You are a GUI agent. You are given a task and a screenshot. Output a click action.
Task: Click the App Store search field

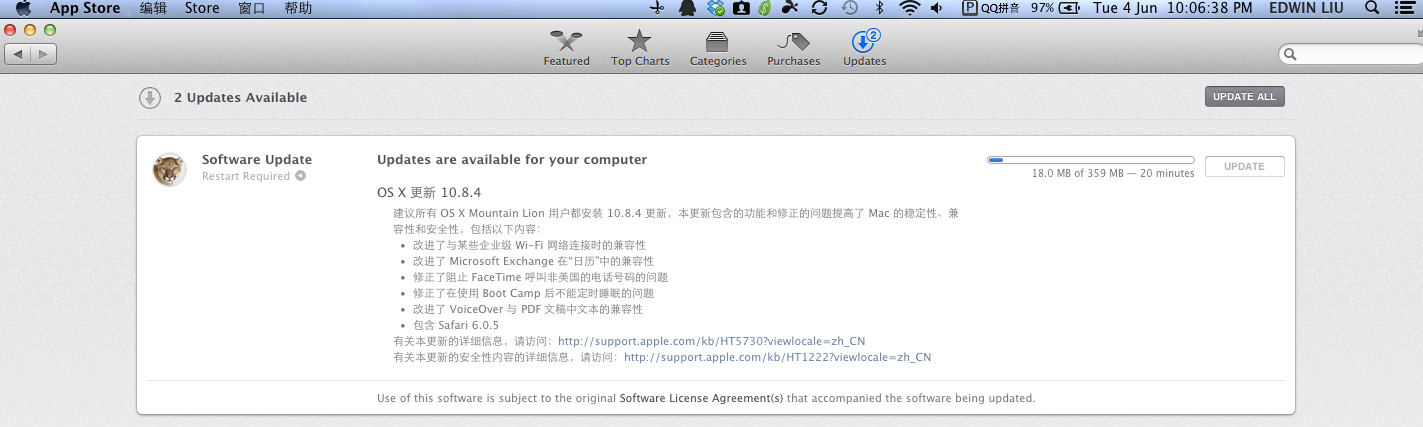point(1351,54)
